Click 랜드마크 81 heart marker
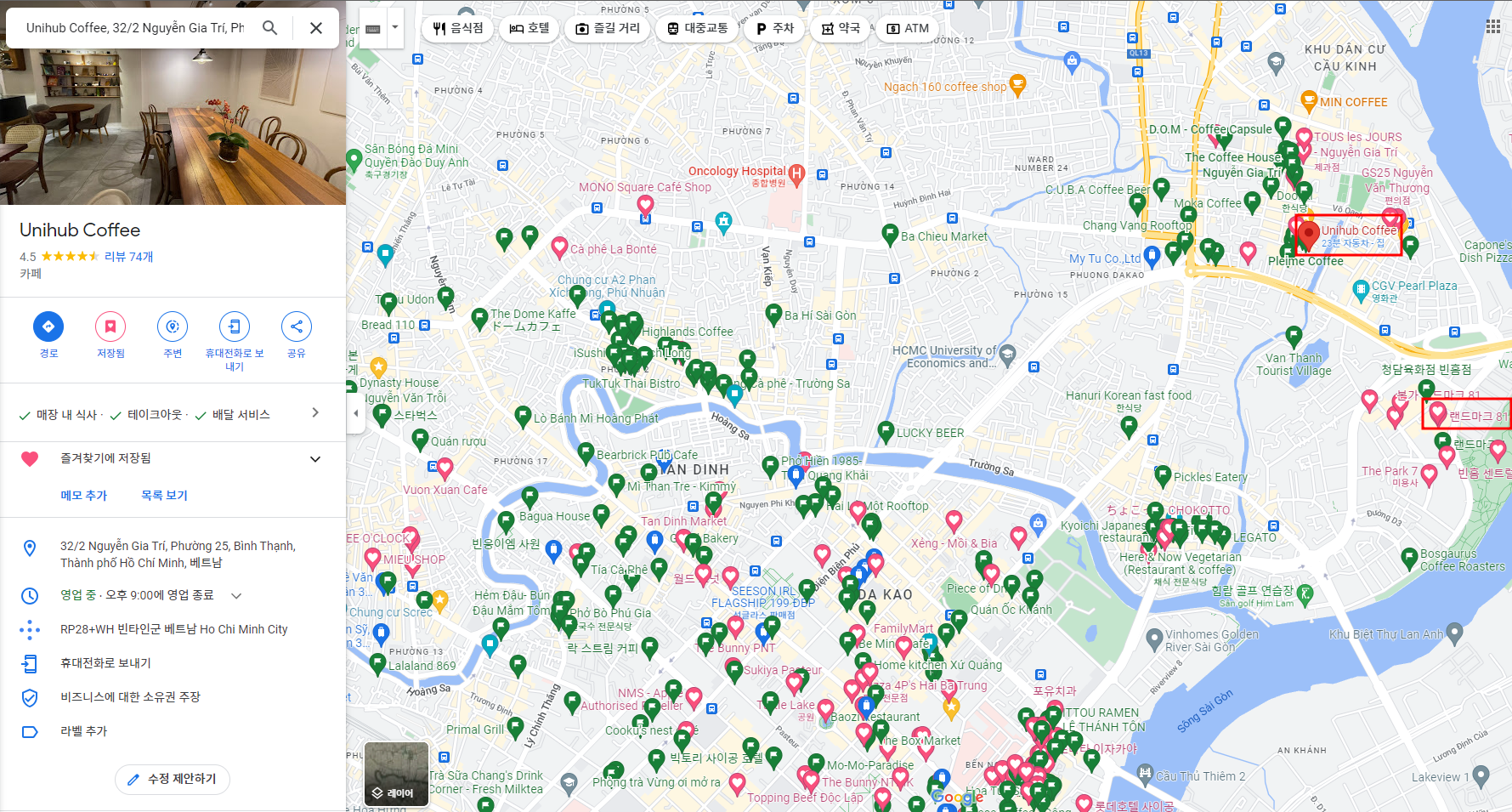1512x812 pixels. pos(1437,413)
